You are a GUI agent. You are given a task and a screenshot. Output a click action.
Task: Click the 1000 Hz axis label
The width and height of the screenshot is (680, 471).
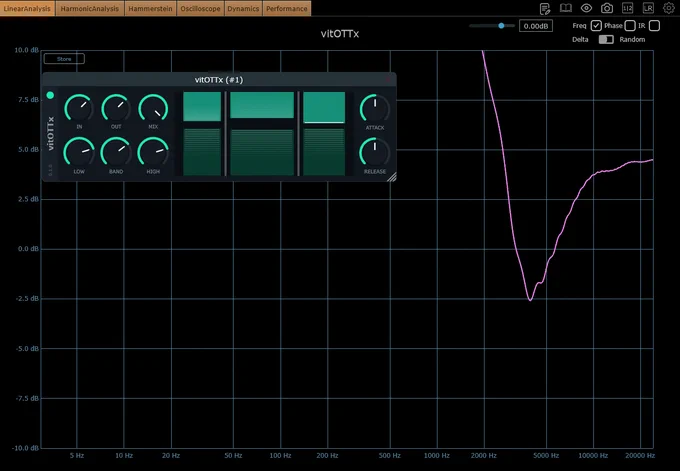pos(437,455)
